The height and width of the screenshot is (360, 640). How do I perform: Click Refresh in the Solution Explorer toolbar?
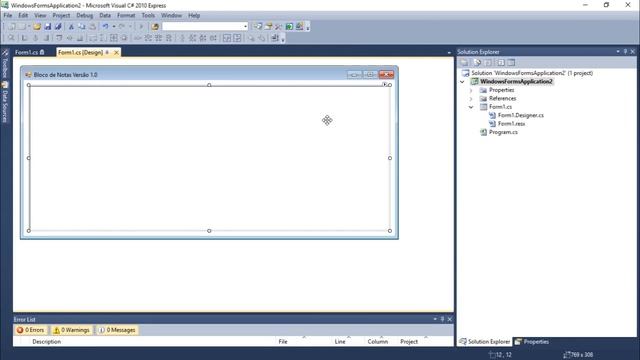488,62
